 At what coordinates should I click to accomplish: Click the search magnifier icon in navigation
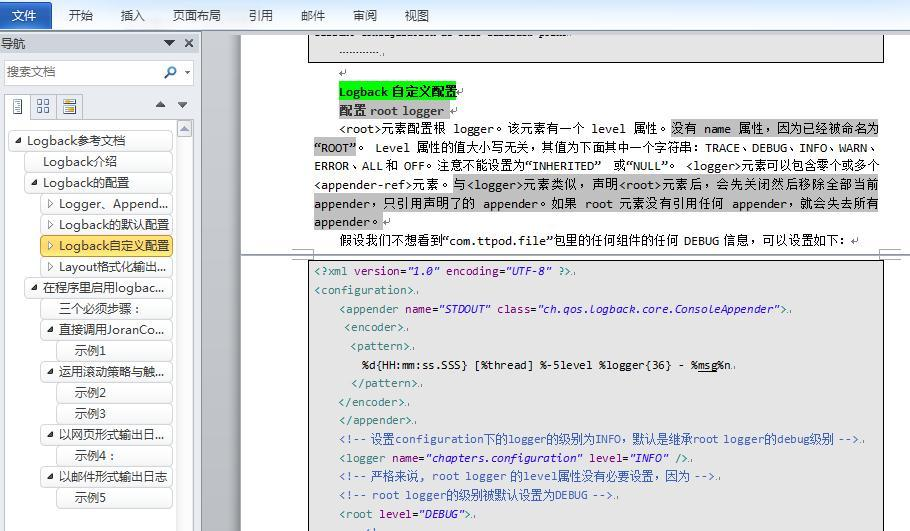click(x=170, y=72)
